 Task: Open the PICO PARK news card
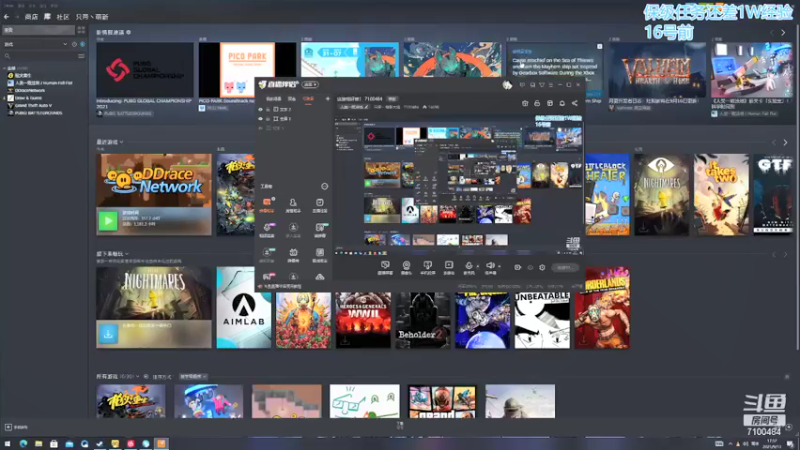247,70
